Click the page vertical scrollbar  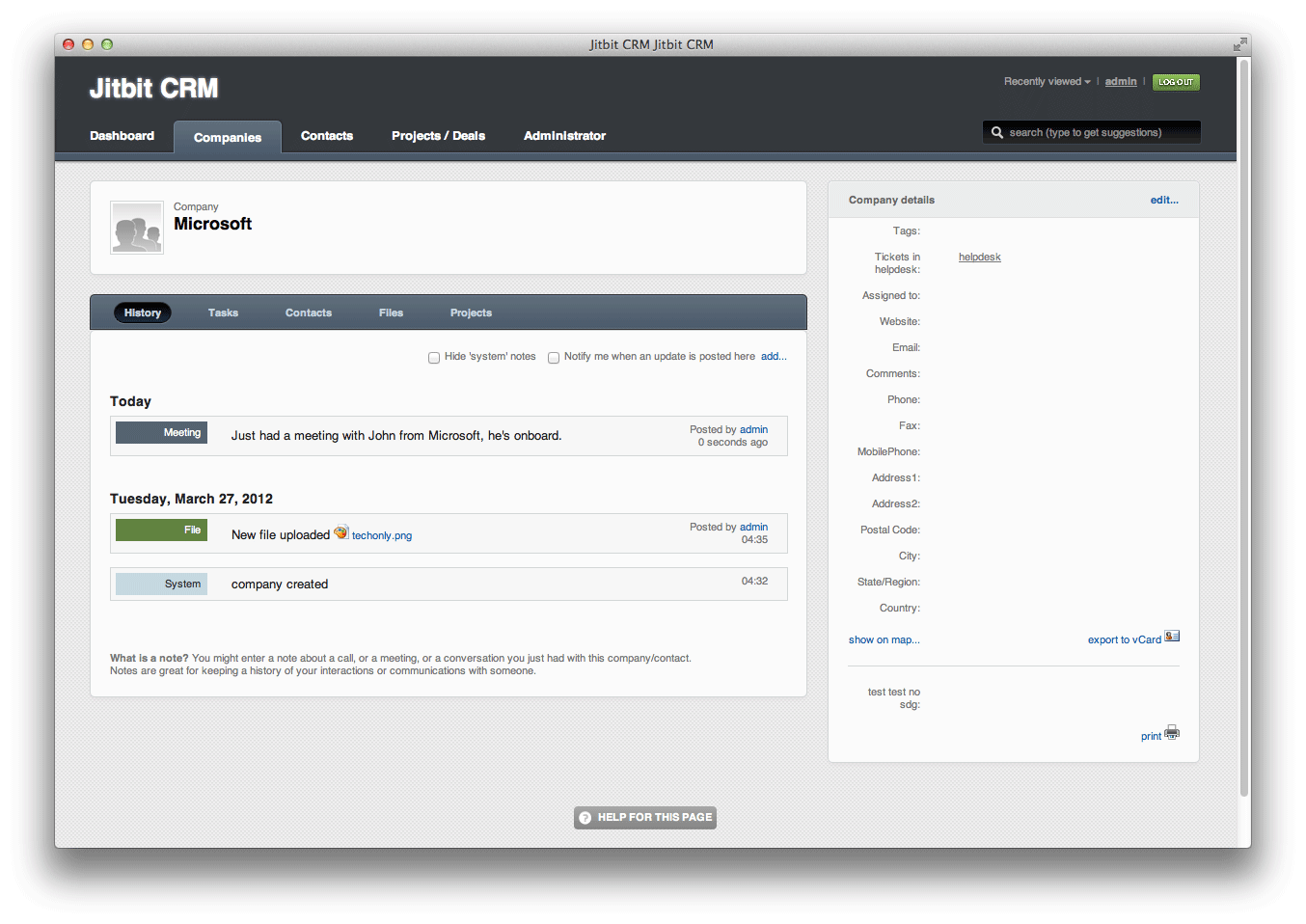pos(1244,429)
